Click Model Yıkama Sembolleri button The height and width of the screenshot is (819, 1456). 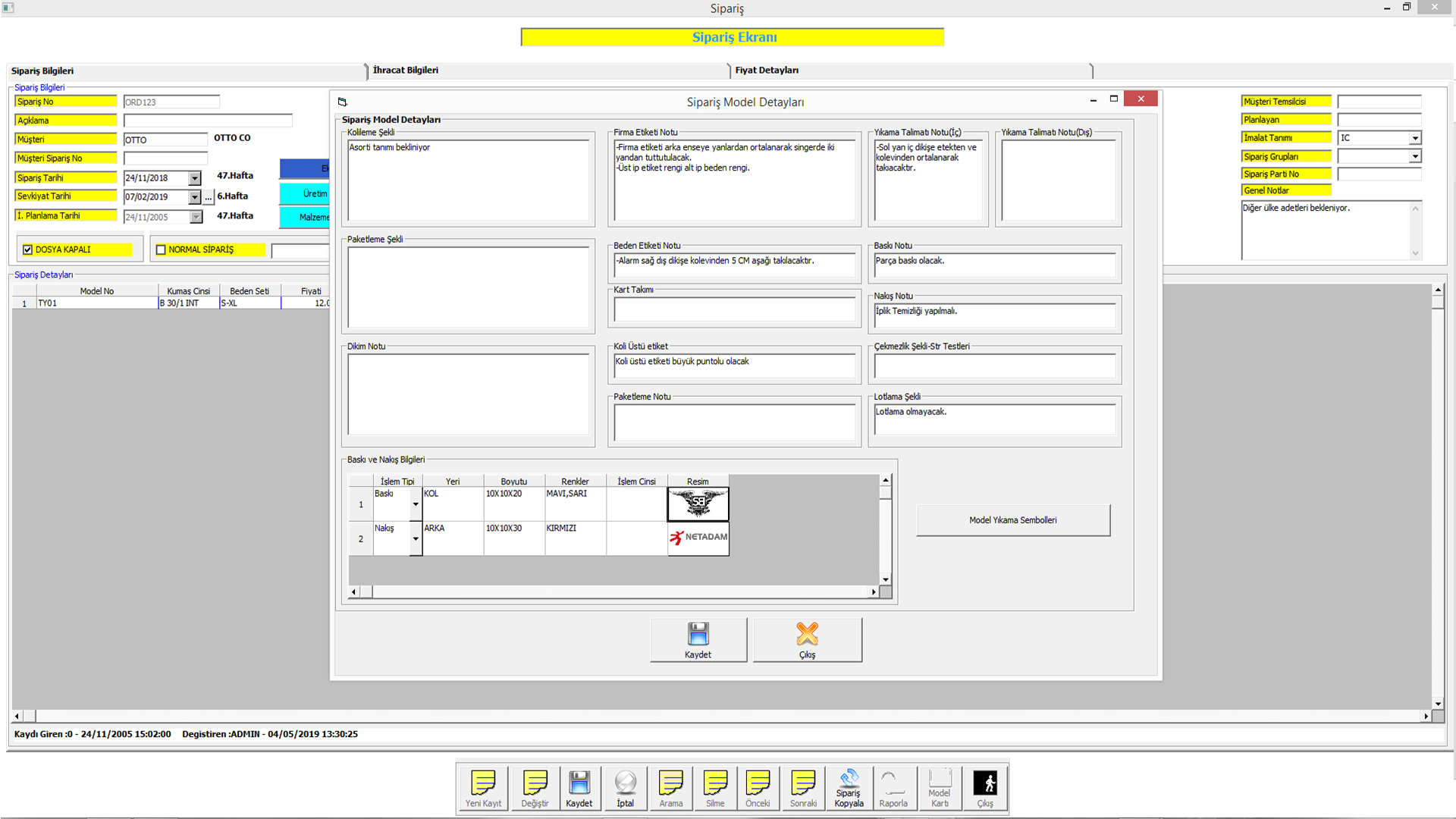pyautogui.click(x=1012, y=520)
